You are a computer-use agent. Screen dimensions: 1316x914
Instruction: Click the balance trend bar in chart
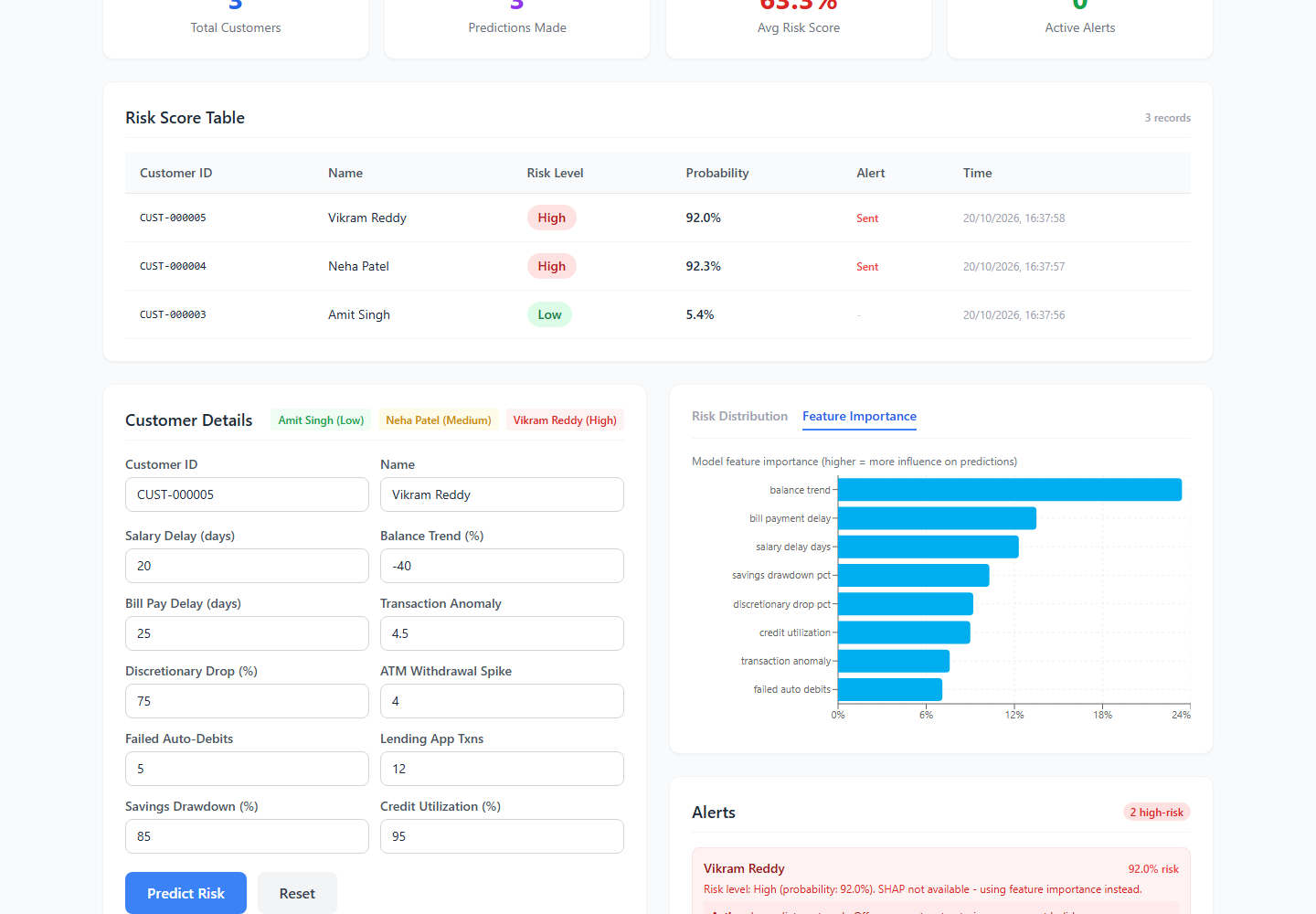point(1010,490)
